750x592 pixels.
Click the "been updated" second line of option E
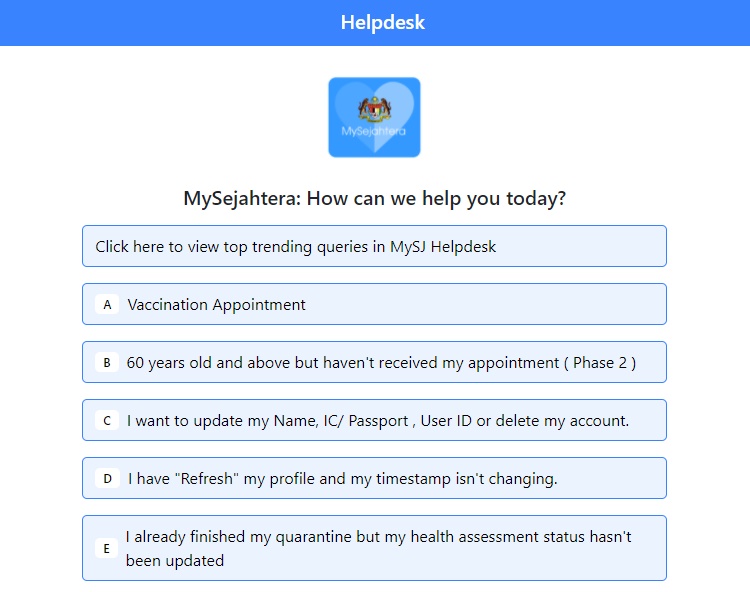click(175, 560)
